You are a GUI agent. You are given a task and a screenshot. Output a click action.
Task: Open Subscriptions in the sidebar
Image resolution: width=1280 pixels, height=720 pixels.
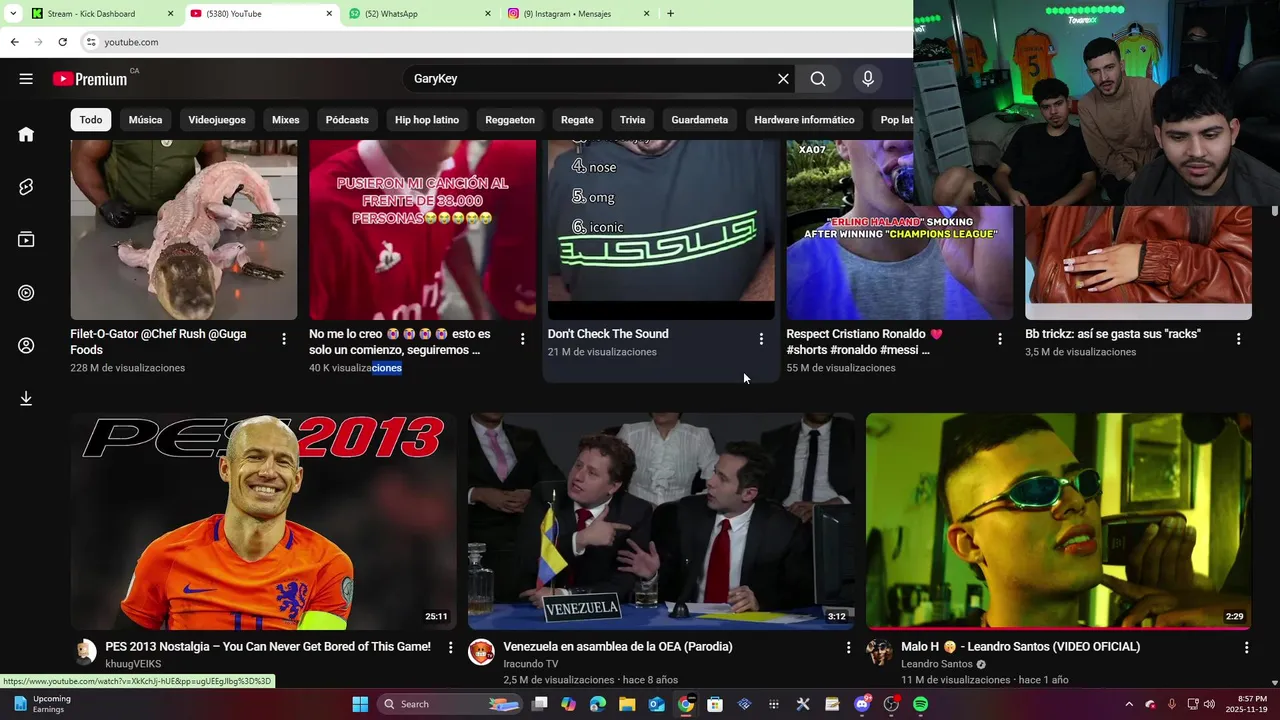tap(26, 240)
